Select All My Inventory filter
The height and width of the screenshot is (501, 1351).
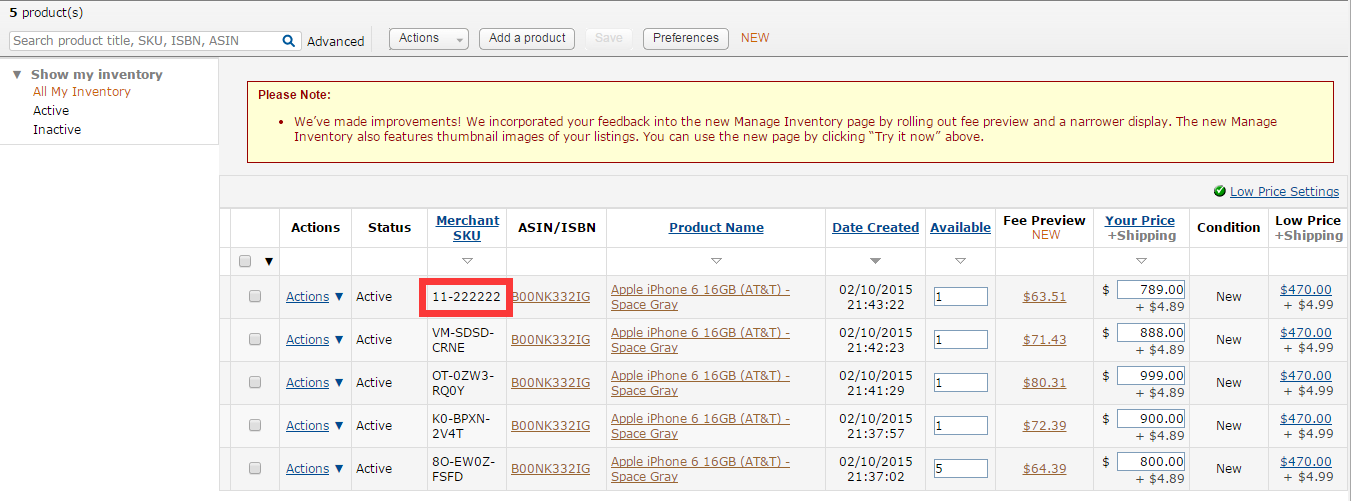82,92
